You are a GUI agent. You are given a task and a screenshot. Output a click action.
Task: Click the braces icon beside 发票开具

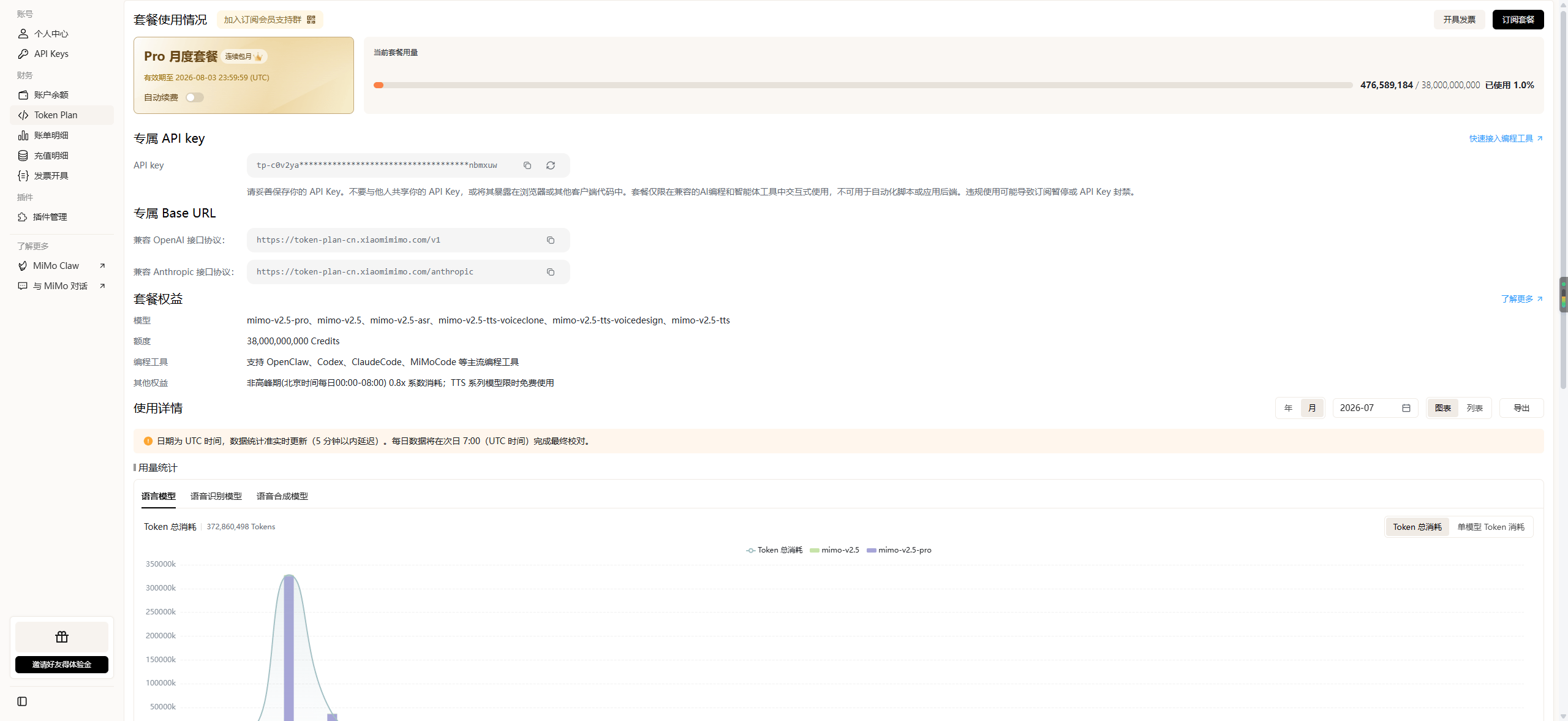coord(23,176)
